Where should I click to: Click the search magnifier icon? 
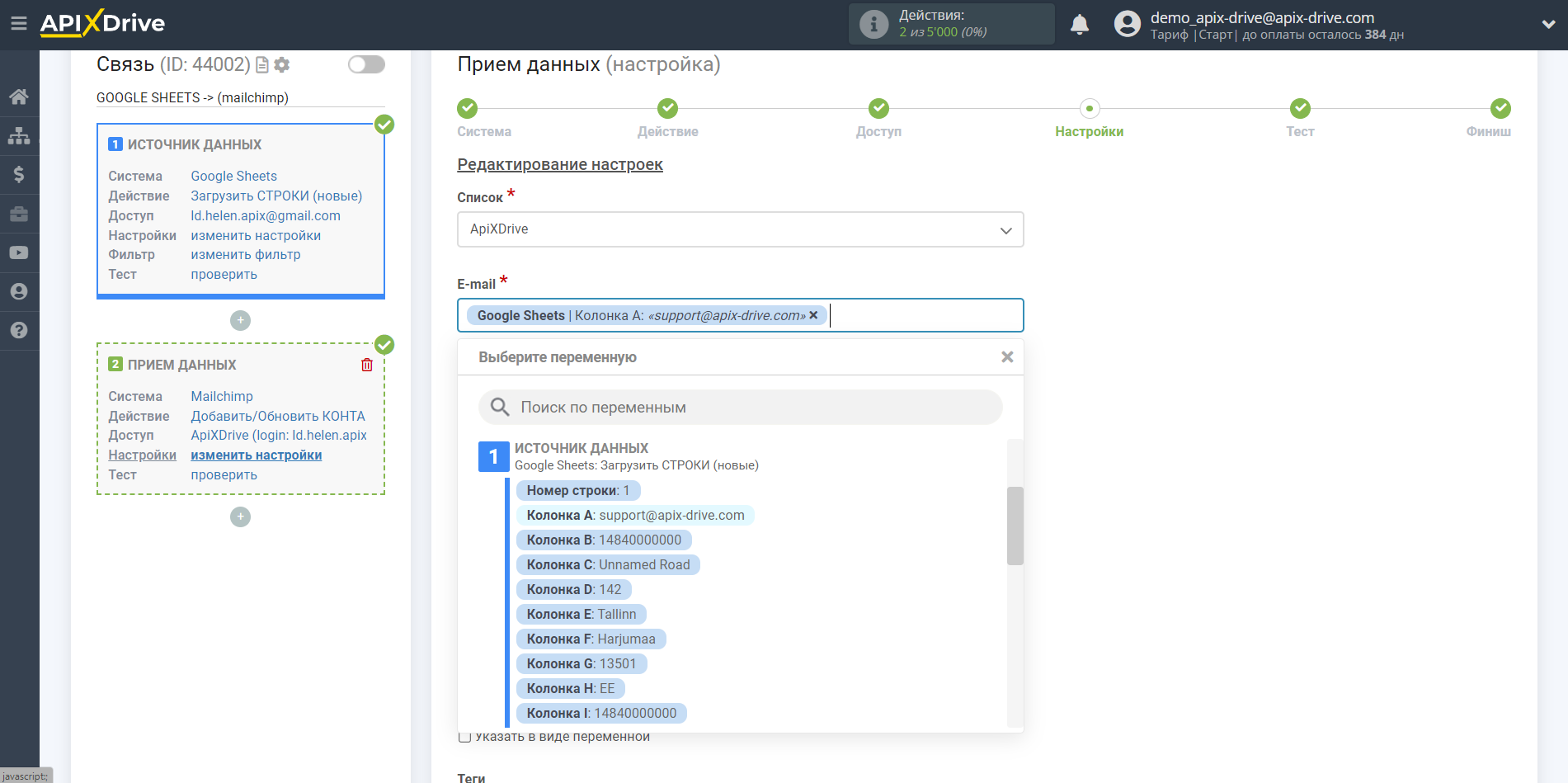(500, 407)
